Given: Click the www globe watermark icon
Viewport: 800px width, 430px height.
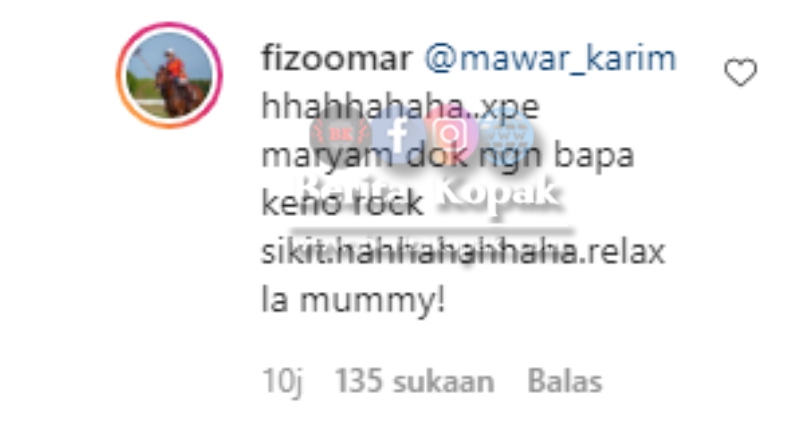Looking at the screenshot, I should click(x=507, y=136).
